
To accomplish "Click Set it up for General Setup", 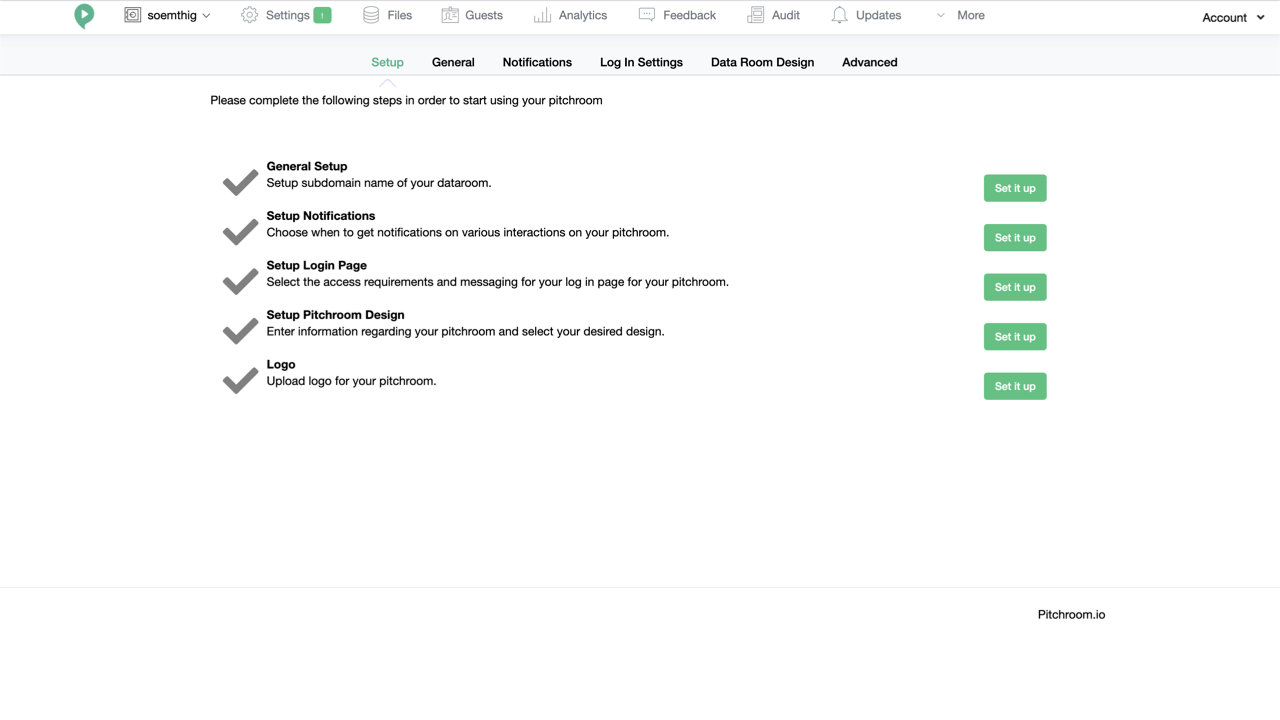I will point(1015,188).
